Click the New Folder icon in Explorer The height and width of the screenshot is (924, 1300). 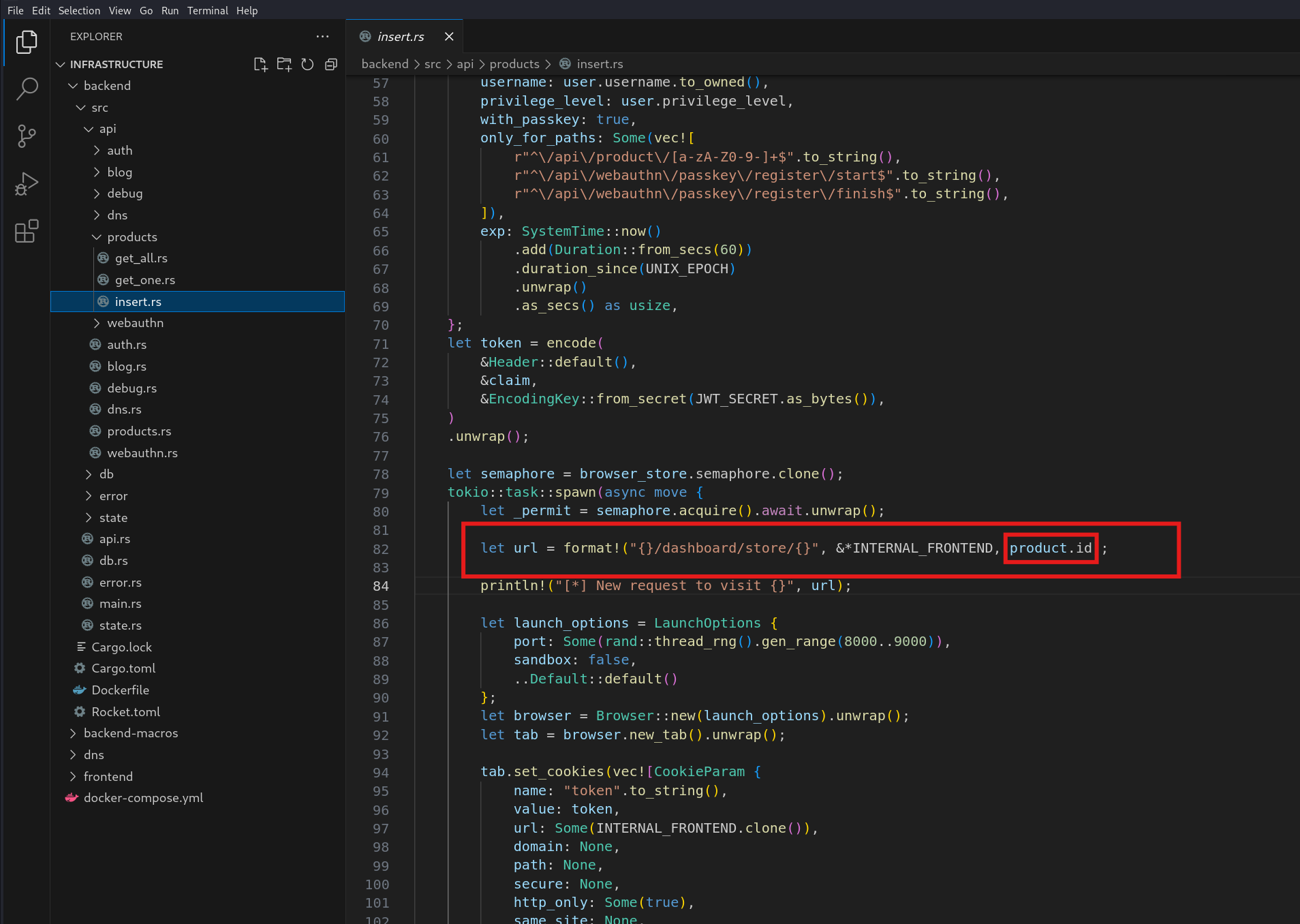click(x=284, y=64)
